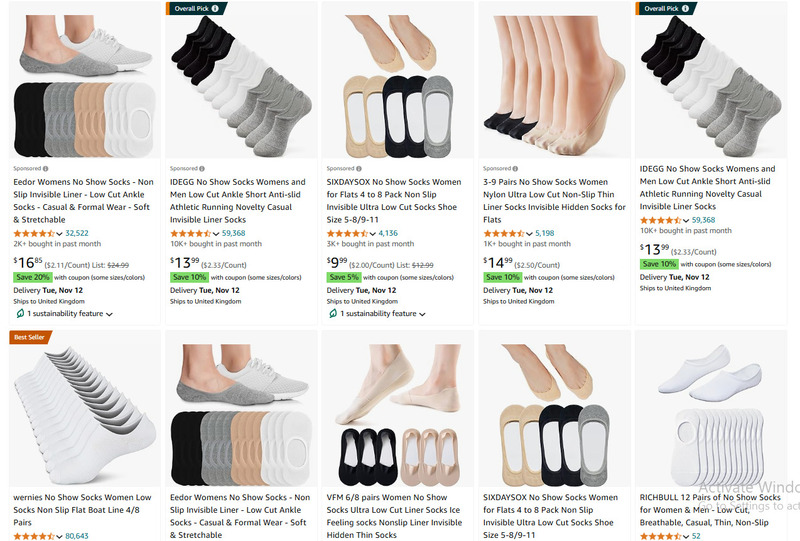Open rating dropdown next to 5,198 reviews

coord(529,234)
